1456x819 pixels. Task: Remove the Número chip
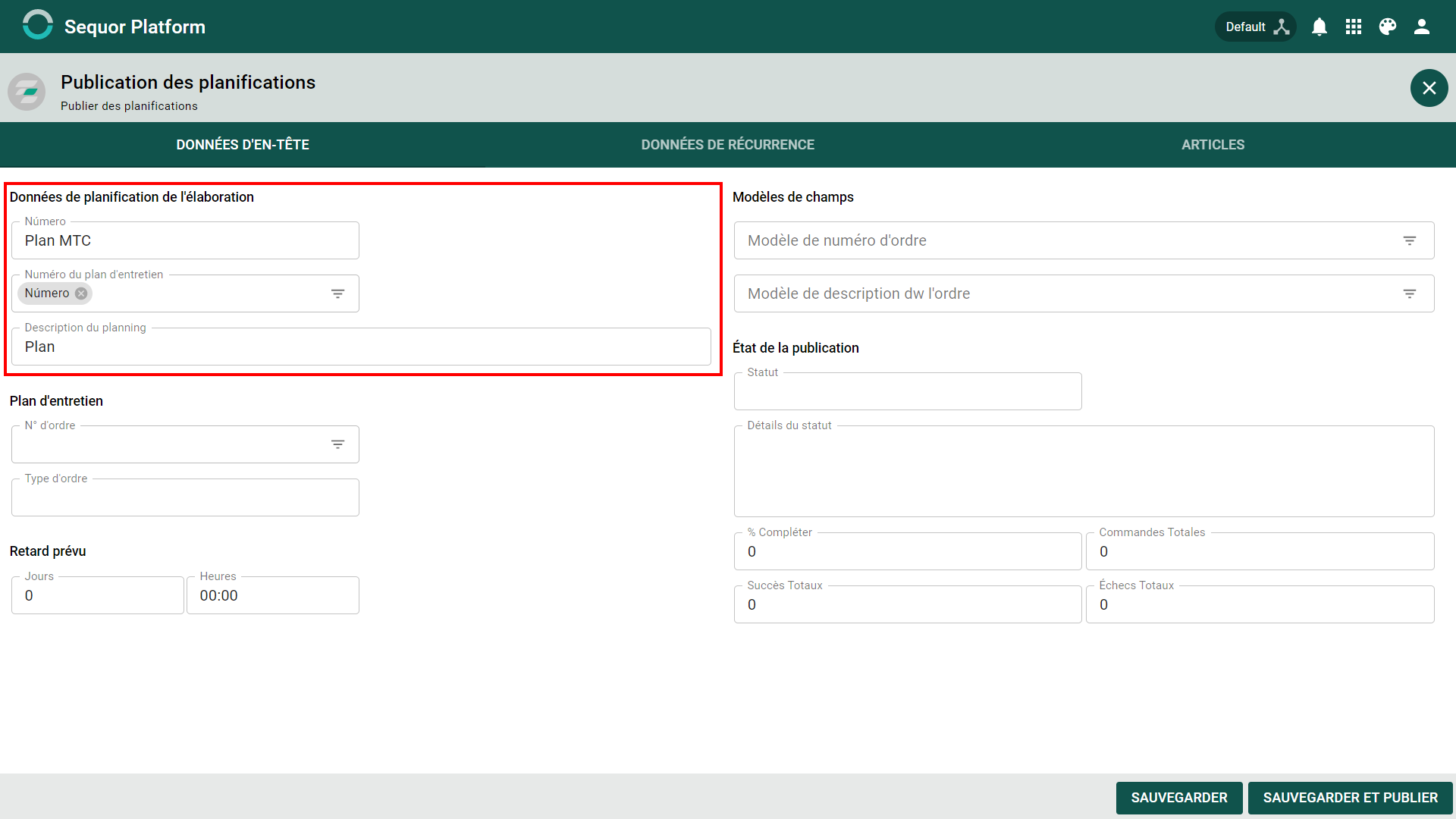(x=81, y=293)
